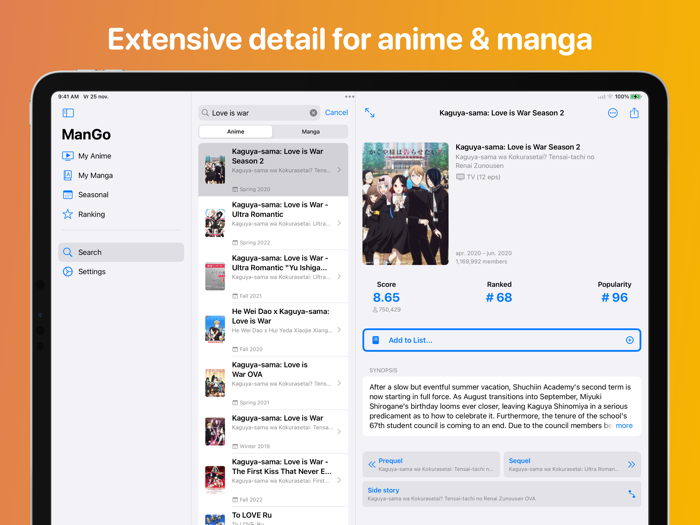Click the Sequel double-right arrow icon

(x=631, y=464)
